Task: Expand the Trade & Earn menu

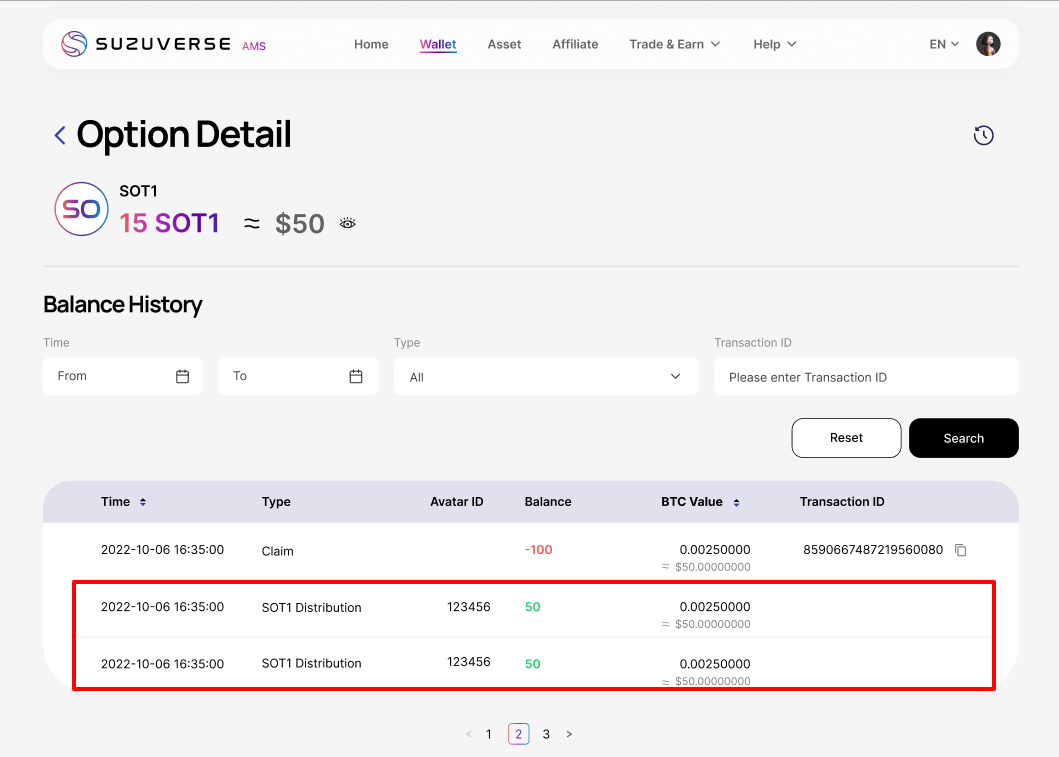Action: [674, 44]
